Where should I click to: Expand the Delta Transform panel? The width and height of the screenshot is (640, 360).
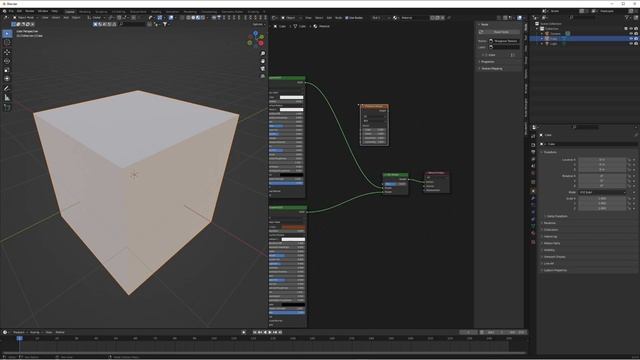557,216
